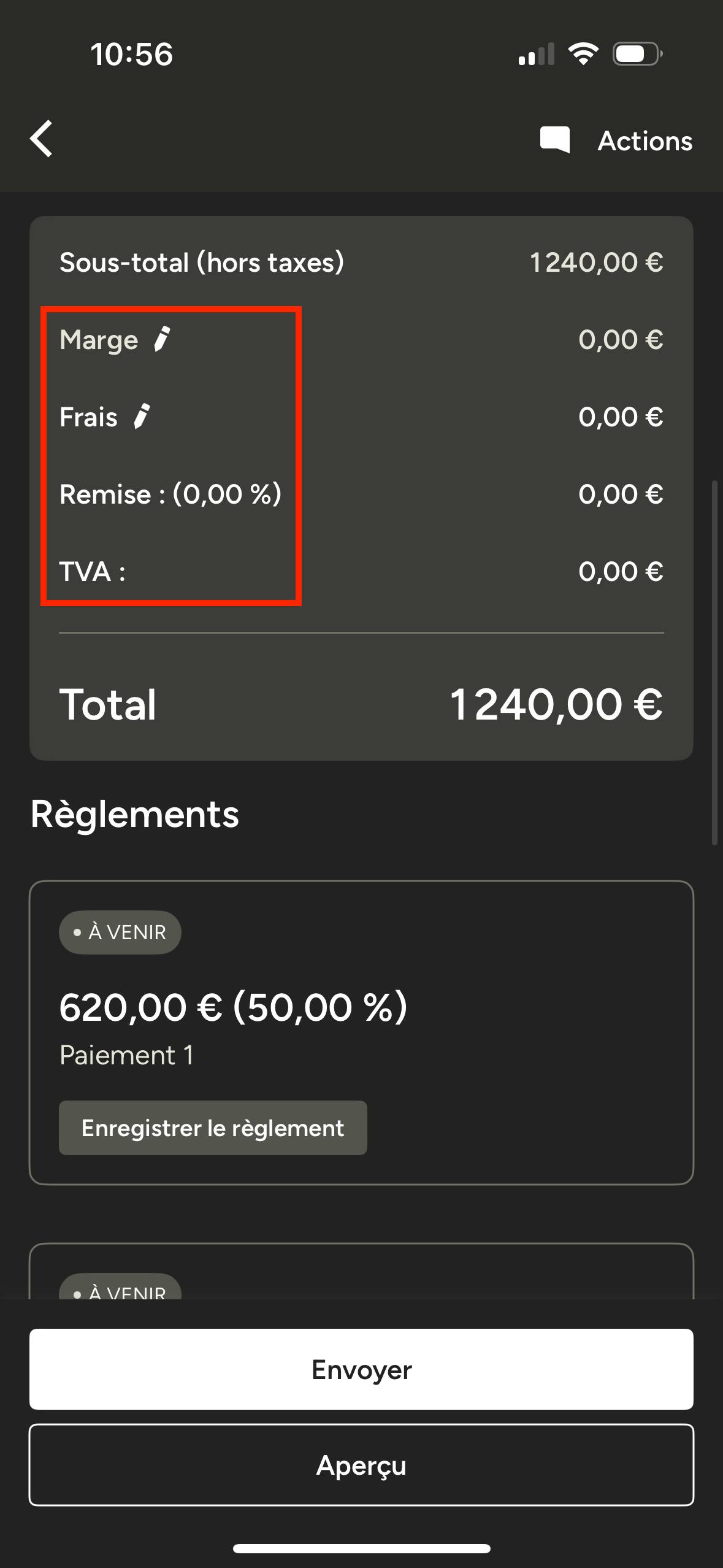Select the Remise (0,00 %) row
Screen dimensions: 723x1568
coord(361,494)
